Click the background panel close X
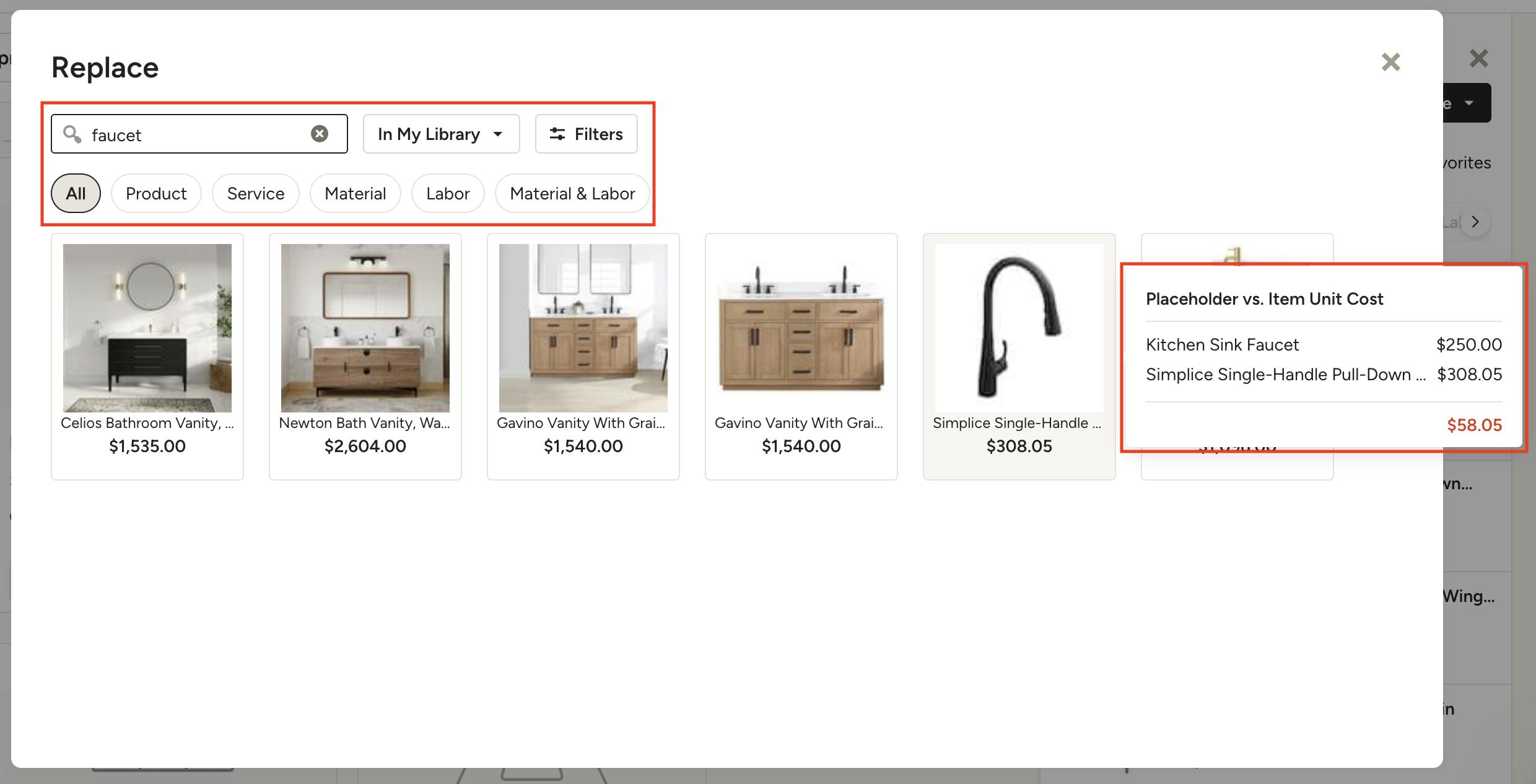Screen dimensions: 1536x784 point(1478,59)
